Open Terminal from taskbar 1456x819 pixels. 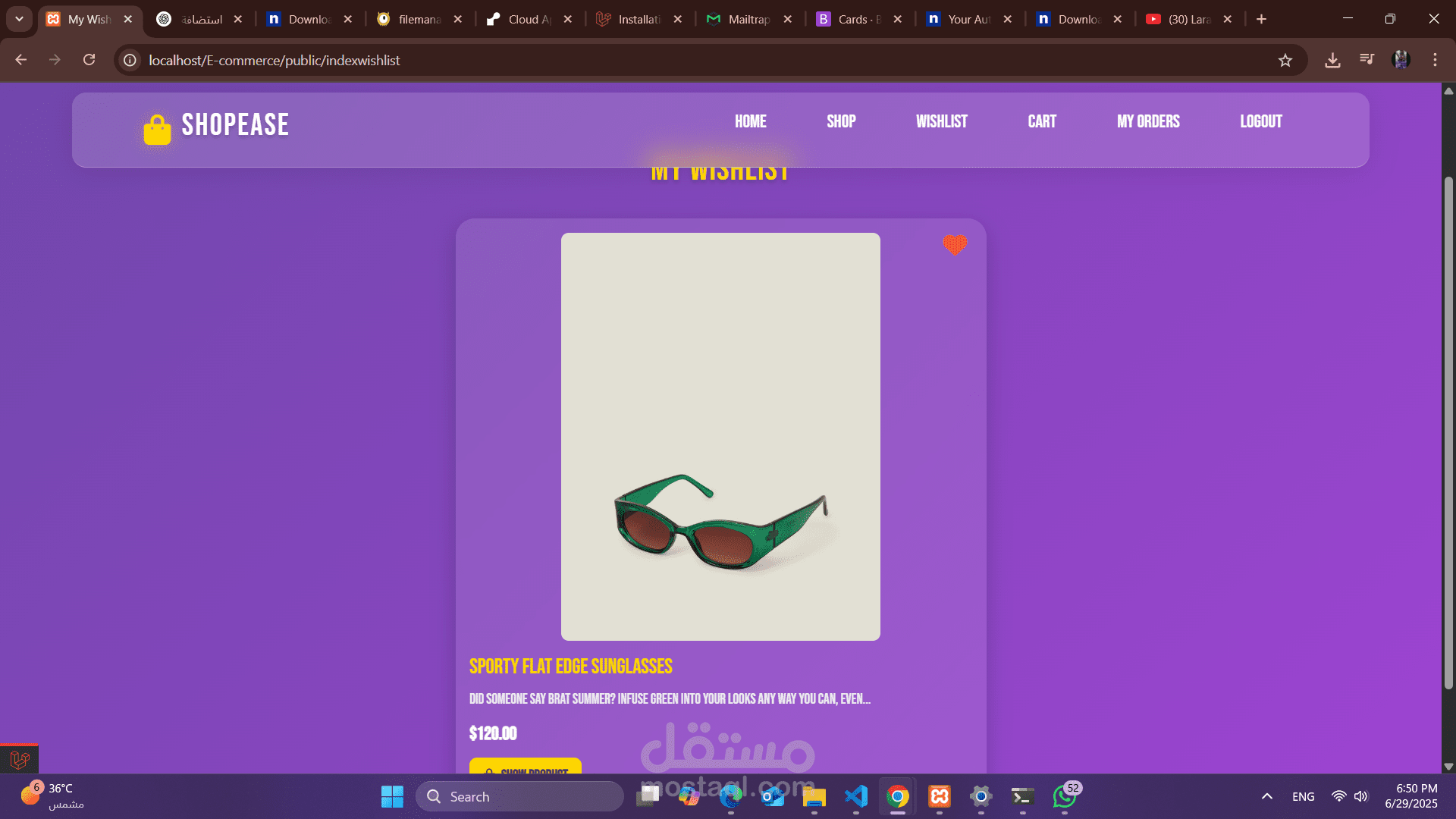[1023, 796]
